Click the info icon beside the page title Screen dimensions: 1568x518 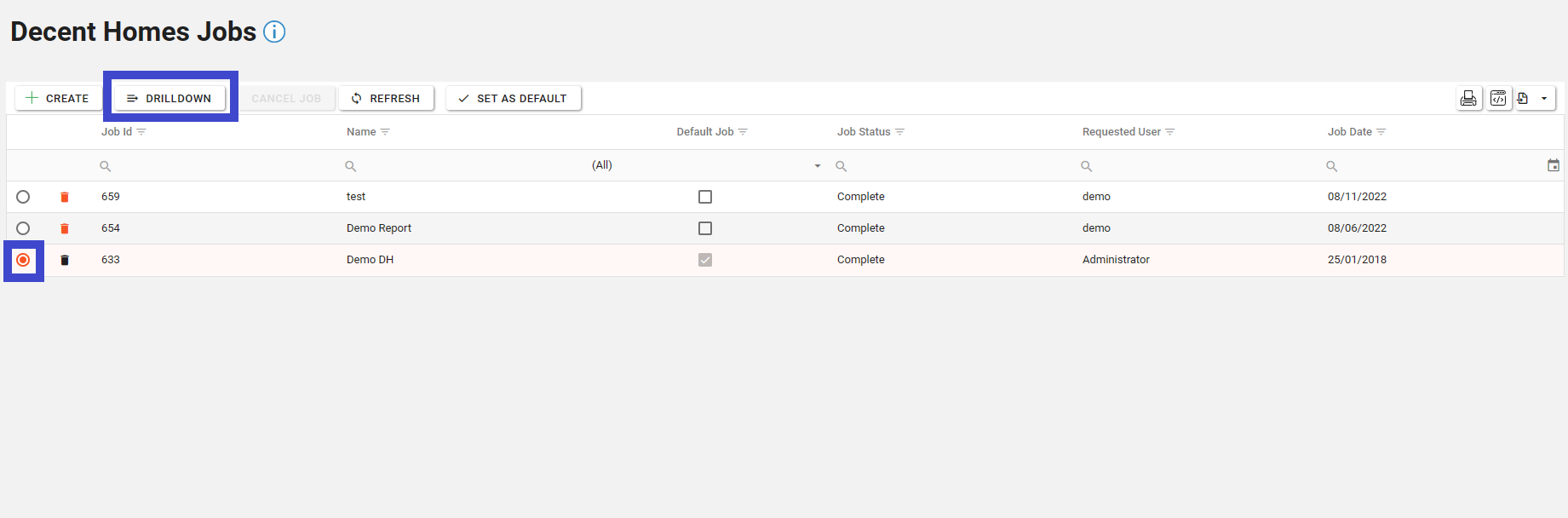point(274,32)
